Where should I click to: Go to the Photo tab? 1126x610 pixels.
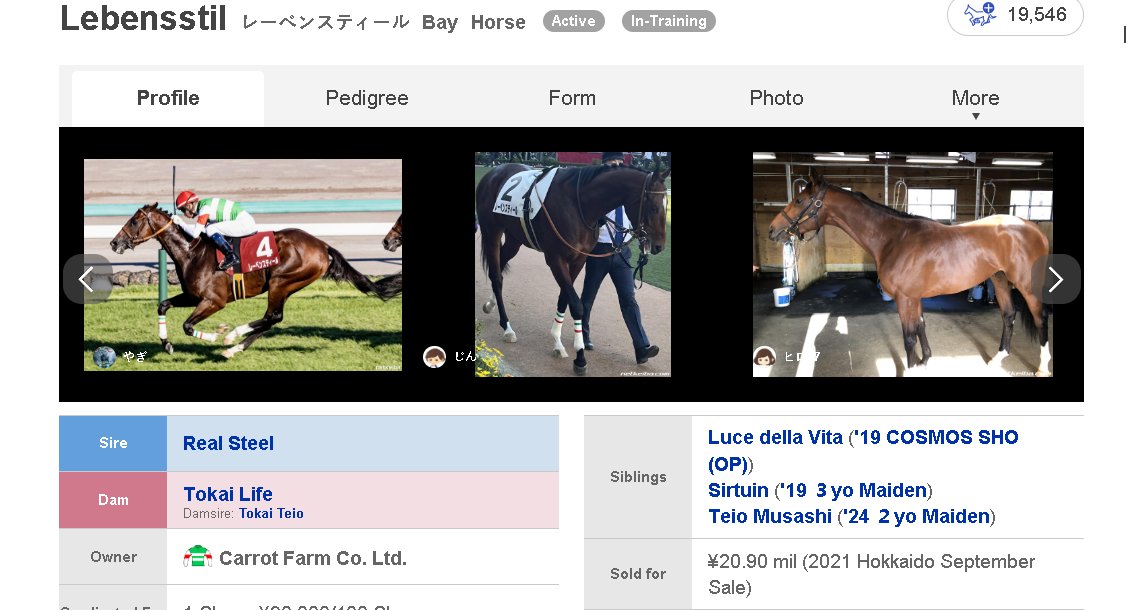click(x=776, y=98)
